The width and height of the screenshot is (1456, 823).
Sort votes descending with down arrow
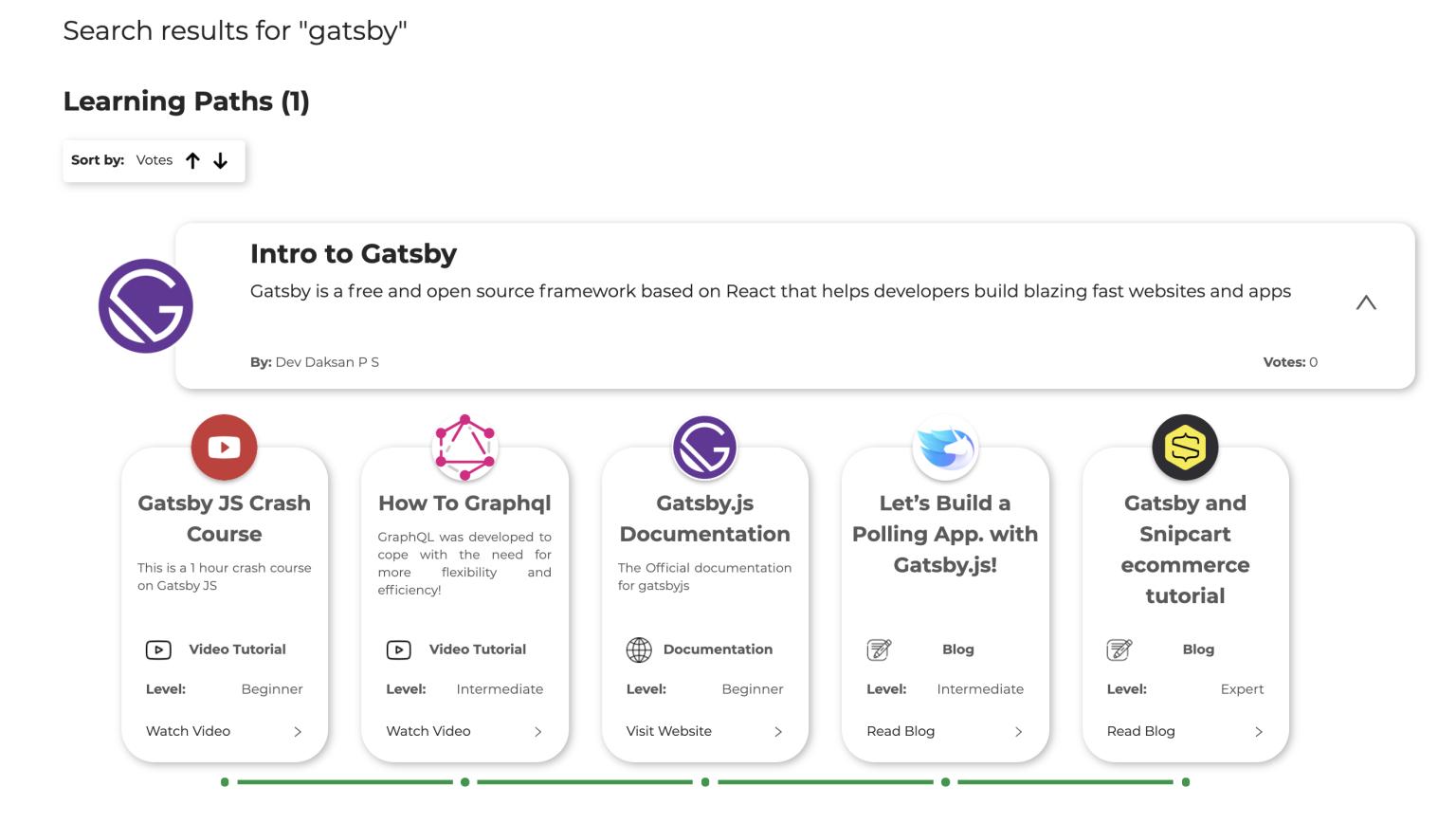[x=220, y=161]
